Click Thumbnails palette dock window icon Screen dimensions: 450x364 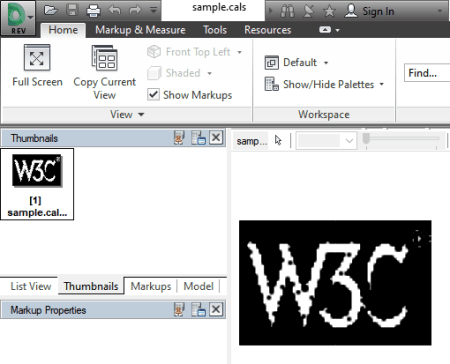click(x=198, y=138)
